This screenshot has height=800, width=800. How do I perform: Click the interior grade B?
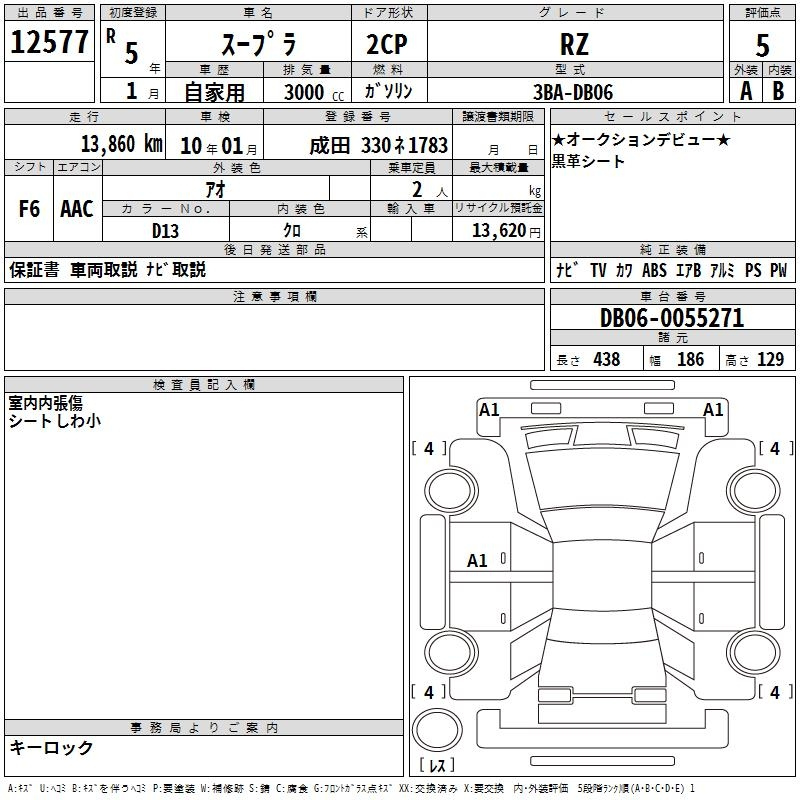pos(778,91)
